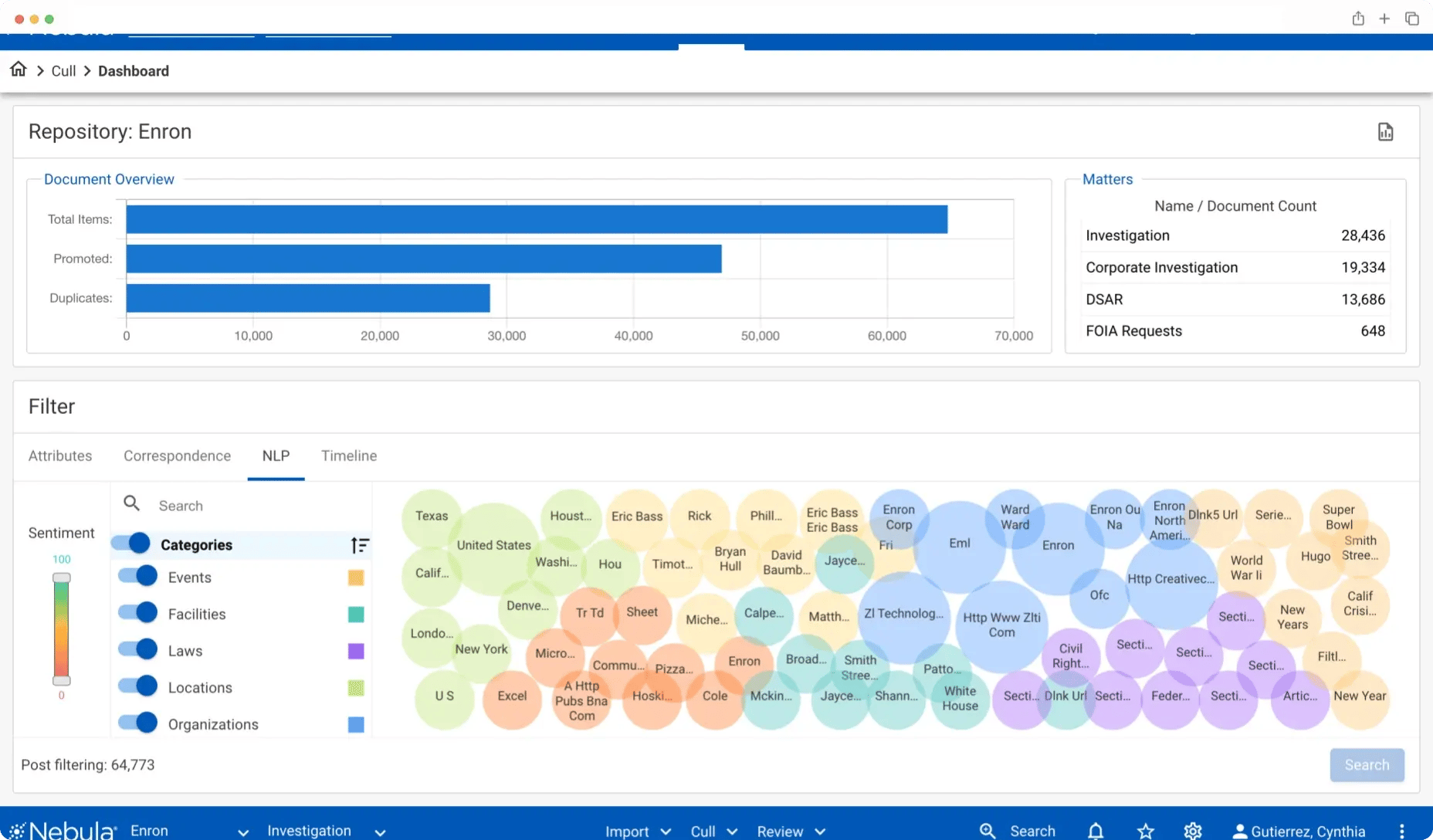Click the sort icon next to Categories
1433x840 pixels.
point(360,544)
